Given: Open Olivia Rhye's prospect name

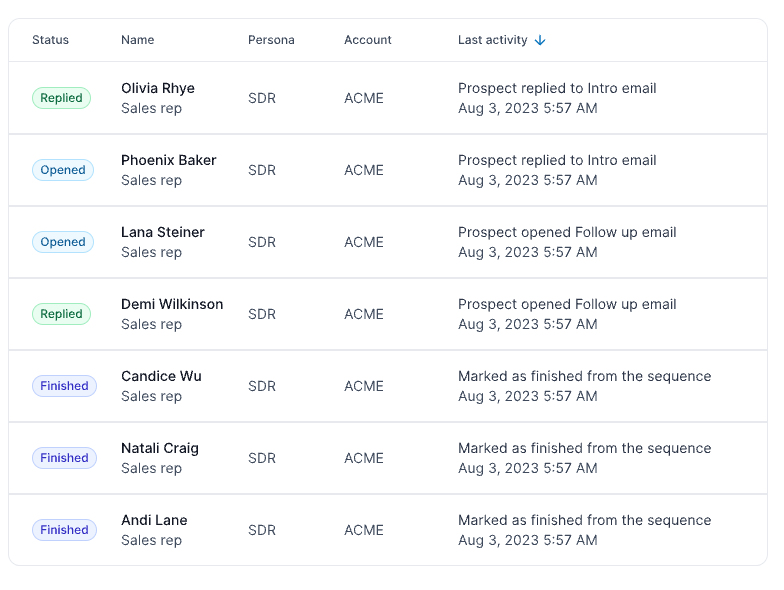Looking at the screenshot, I should coord(158,88).
